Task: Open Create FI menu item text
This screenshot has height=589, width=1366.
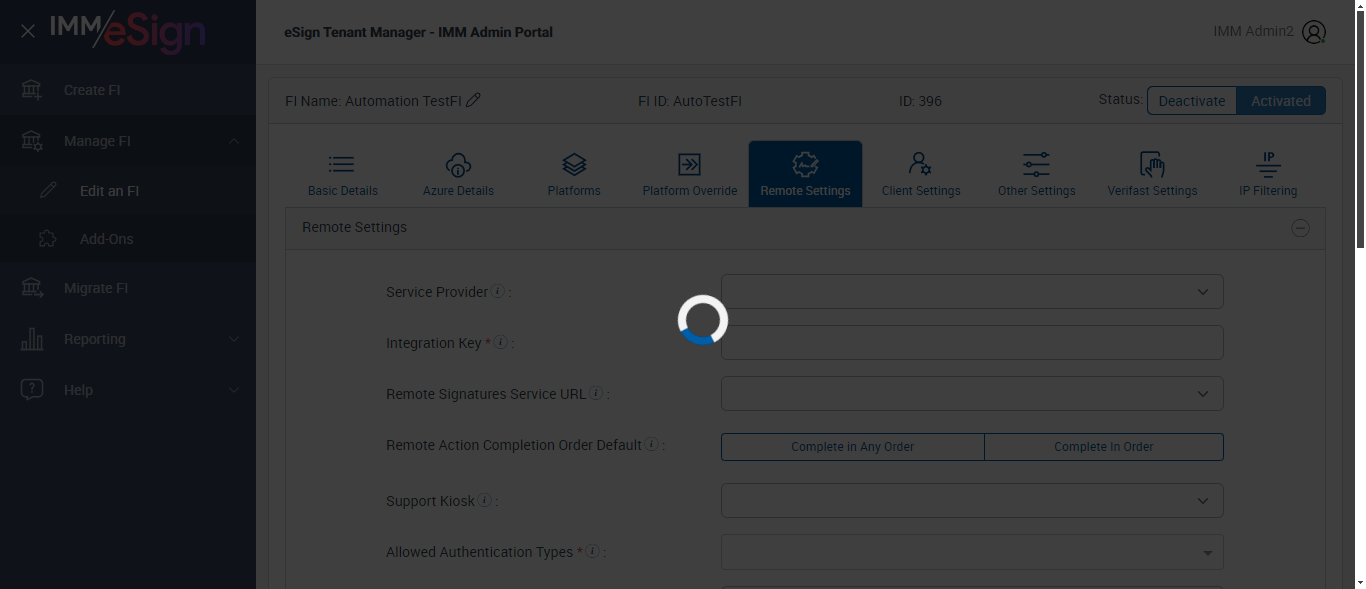Action: pos(92,90)
